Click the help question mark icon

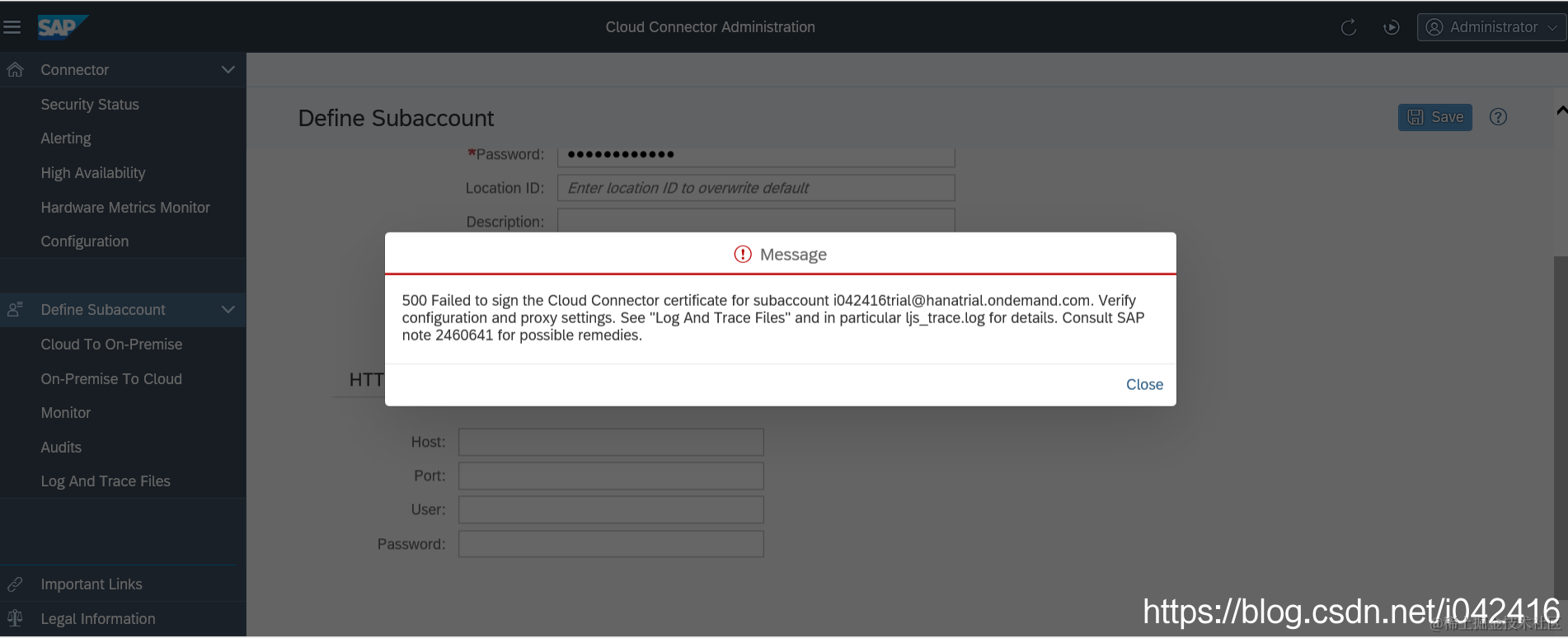coord(1498,117)
